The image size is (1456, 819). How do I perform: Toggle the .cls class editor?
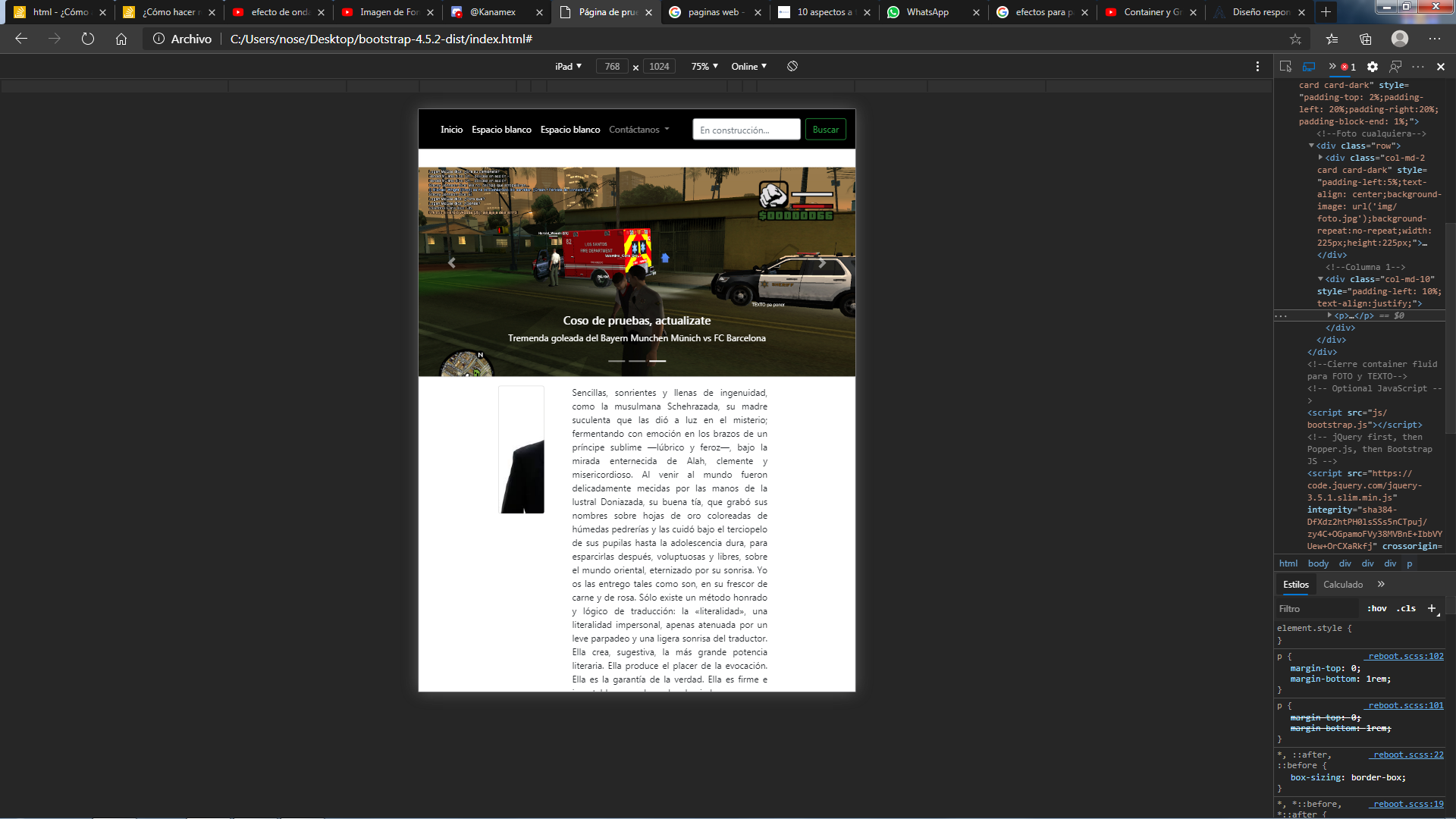1407,608
